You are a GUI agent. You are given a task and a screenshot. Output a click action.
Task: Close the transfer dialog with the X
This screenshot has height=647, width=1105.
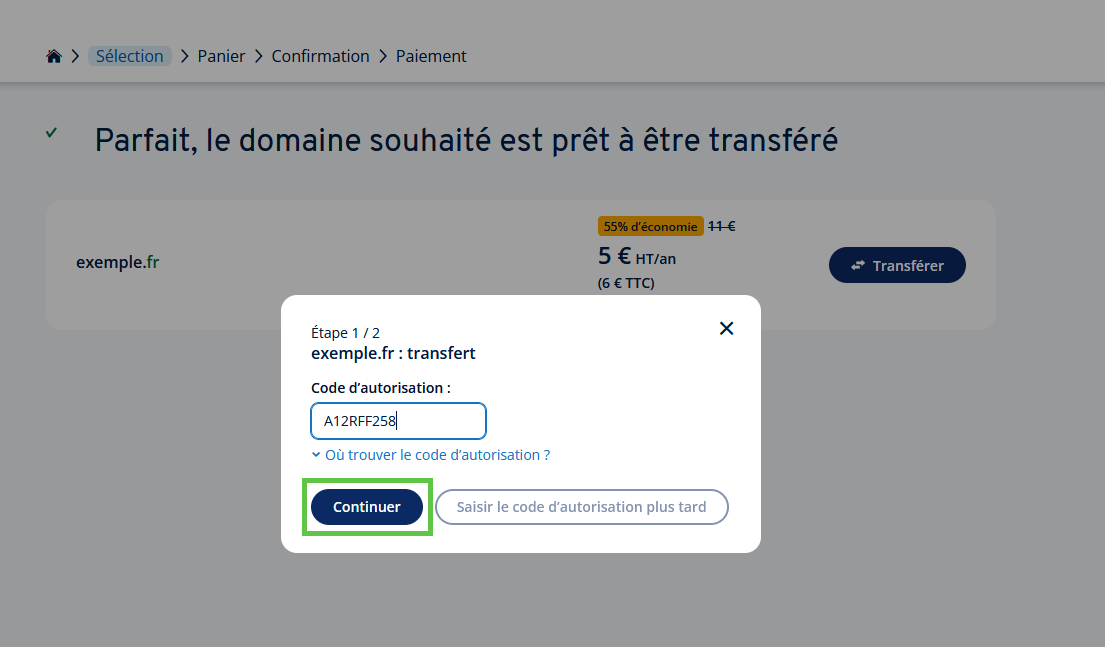tap(727, 328)
